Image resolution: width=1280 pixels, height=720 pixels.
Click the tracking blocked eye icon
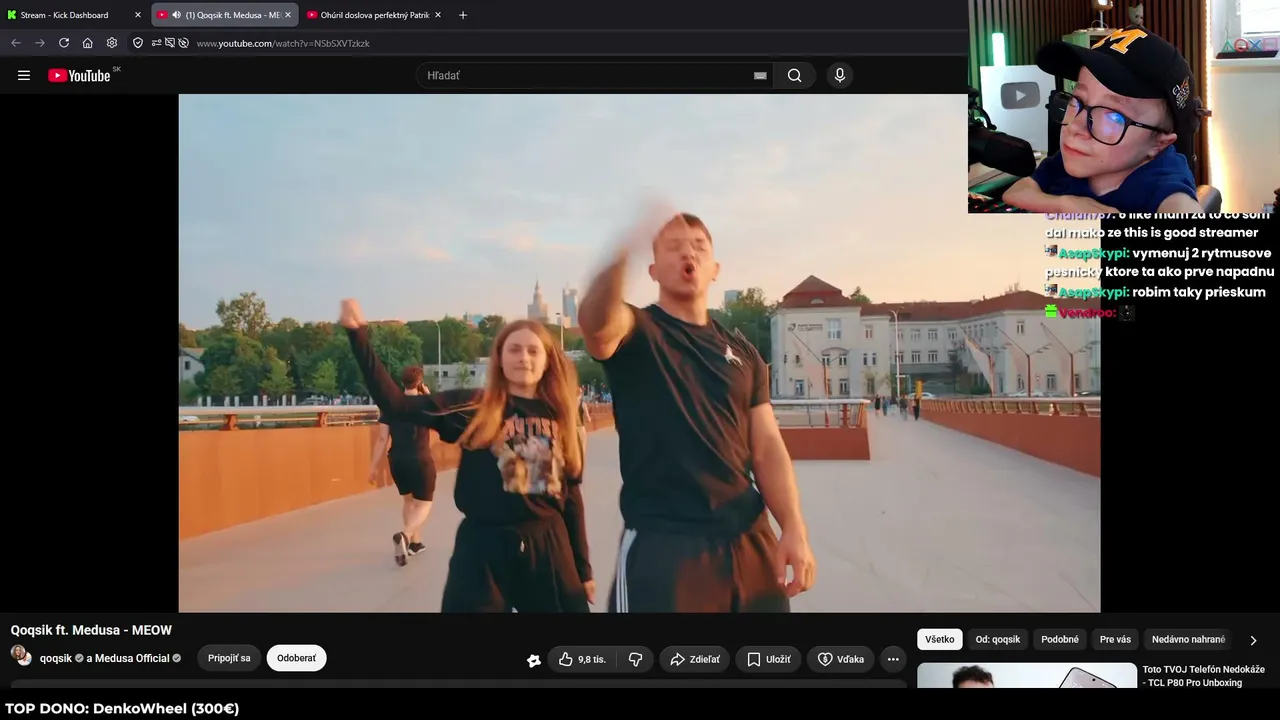(x=183, y=43)
